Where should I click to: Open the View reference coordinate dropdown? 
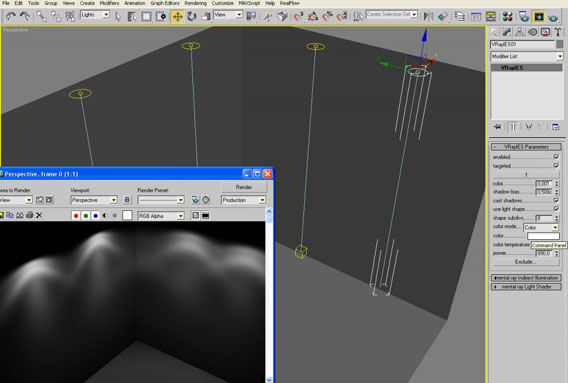(228, 14)
